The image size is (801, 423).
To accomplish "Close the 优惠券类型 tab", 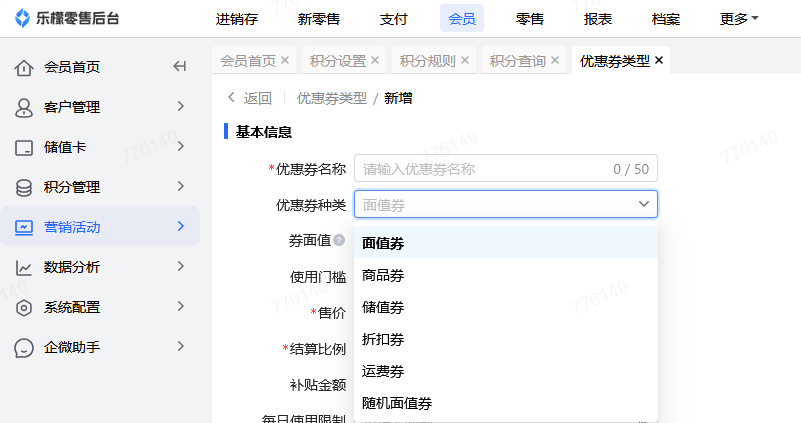I will (x=659, y=60).
